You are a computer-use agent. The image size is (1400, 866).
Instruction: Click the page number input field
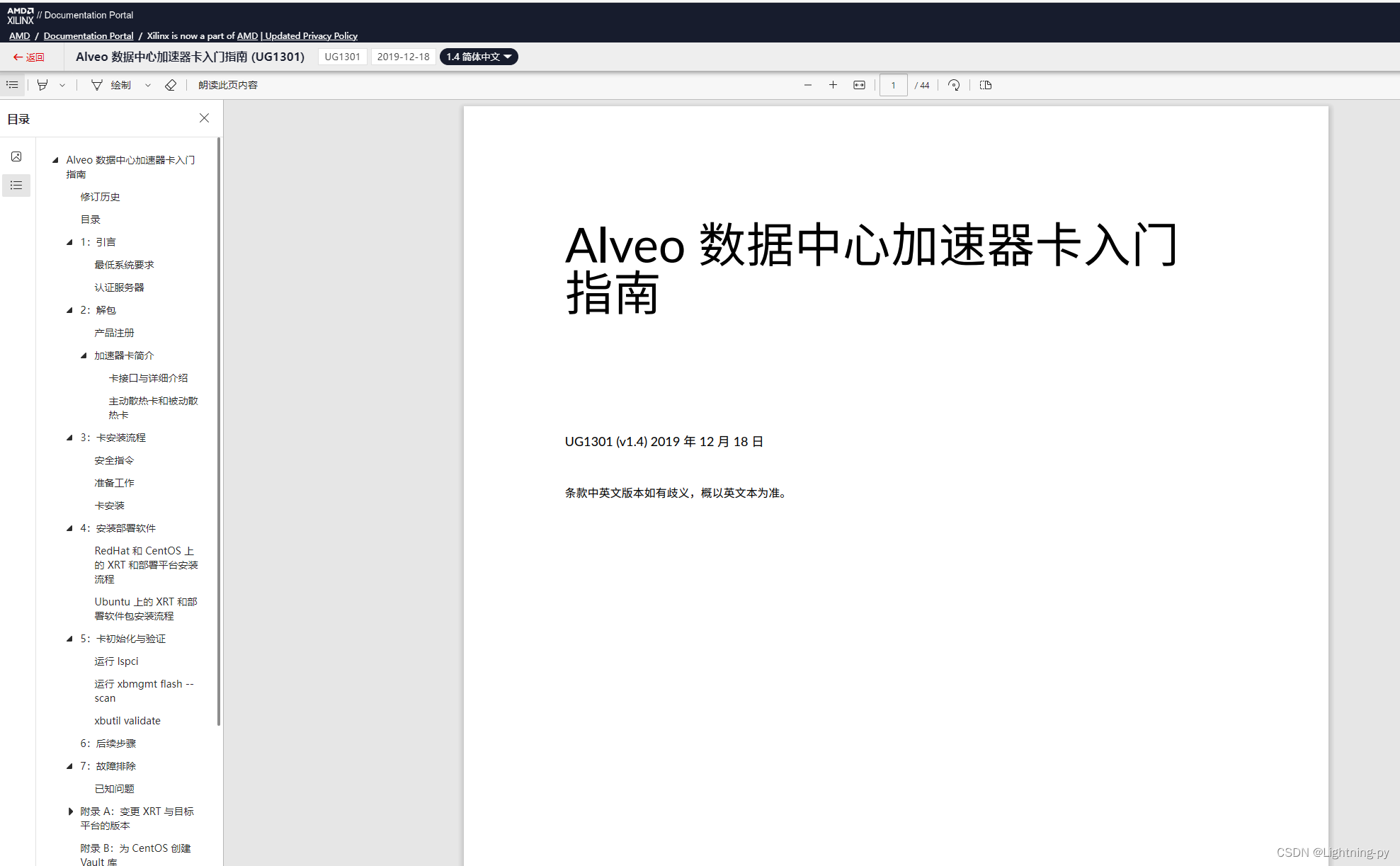pyautogui.click(x=893, y=84)
